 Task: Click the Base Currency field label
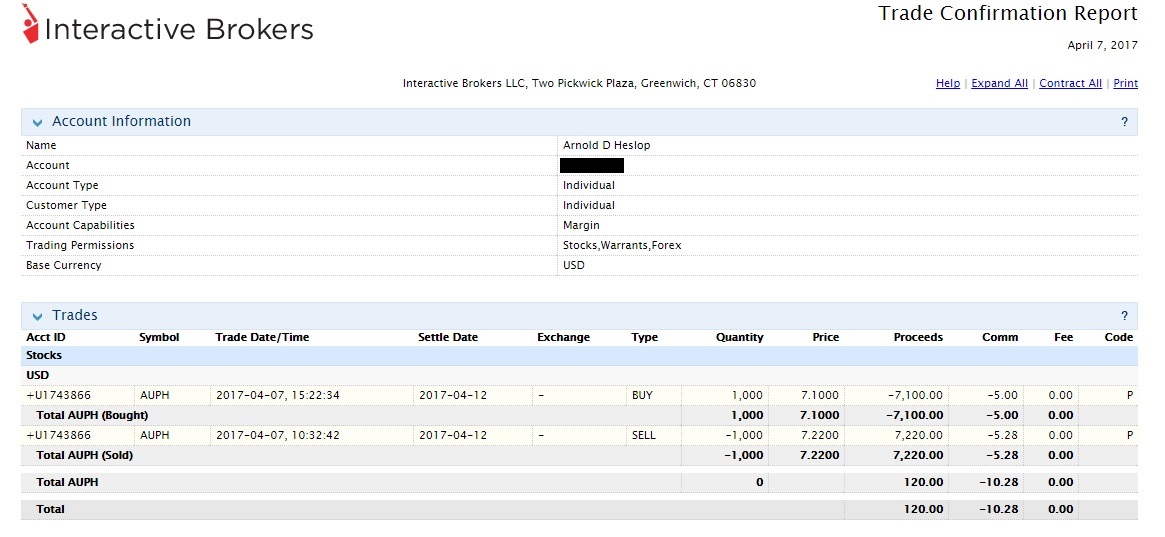coord(63,265)
